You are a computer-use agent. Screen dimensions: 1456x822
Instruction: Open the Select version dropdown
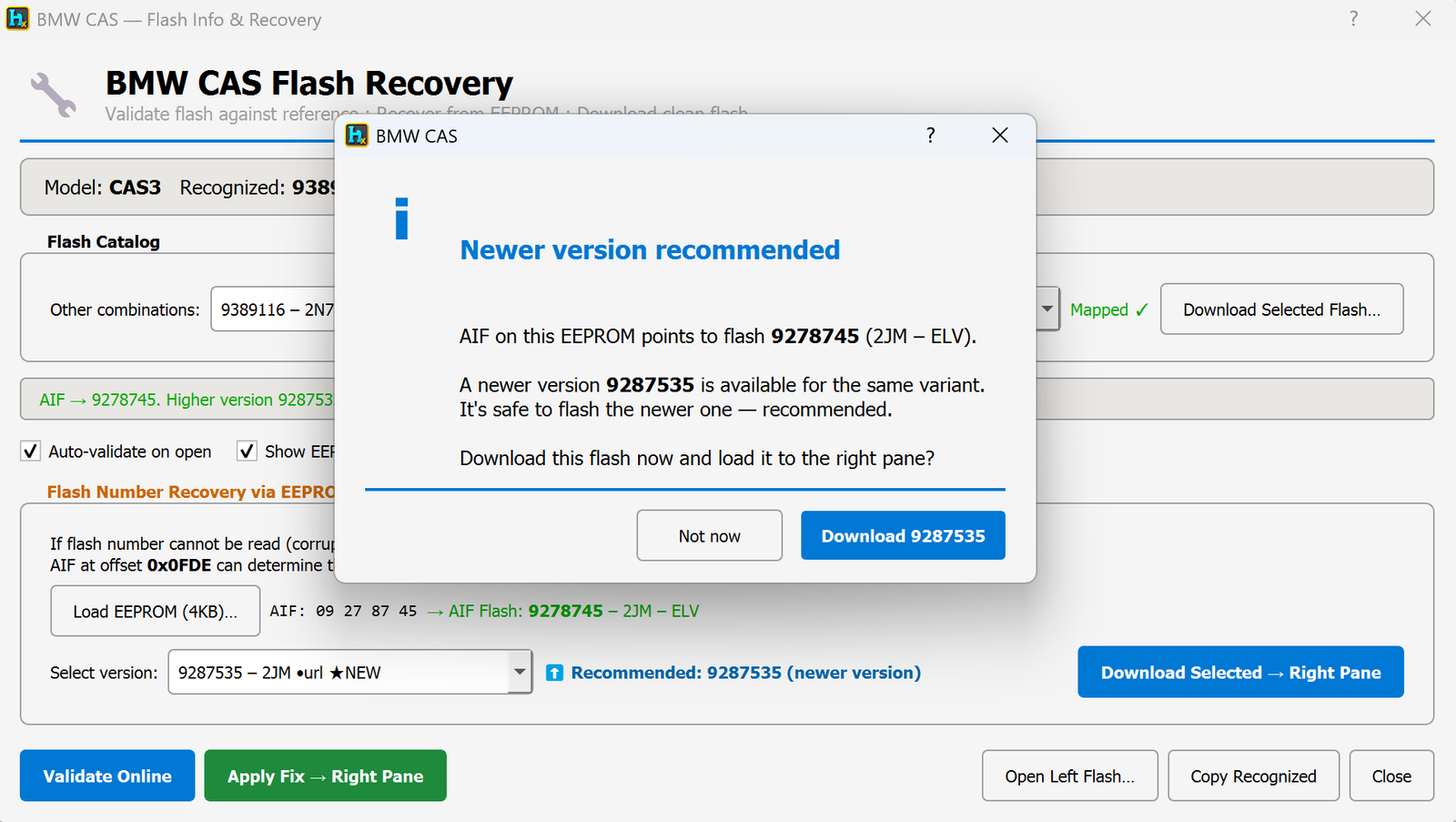tap(350, 672)
